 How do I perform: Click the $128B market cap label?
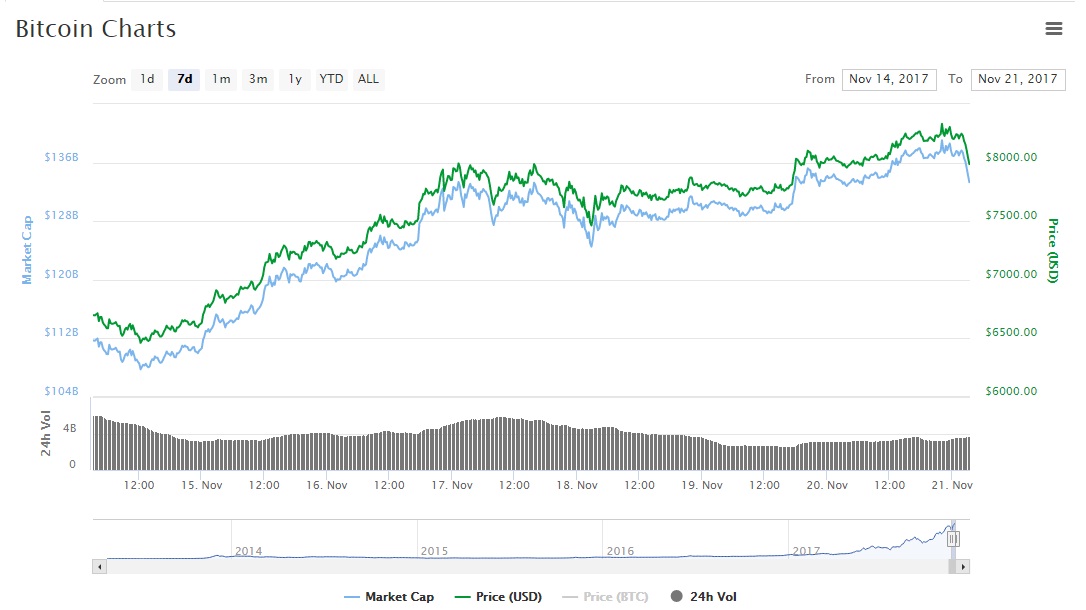[62, 215]
